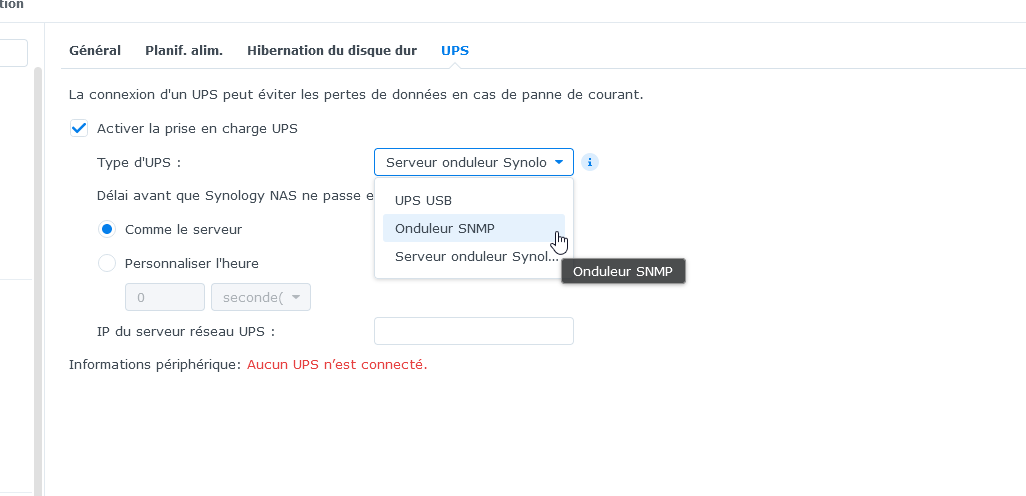The height and width of the screenshot is (496, 1026).
Task: Switch to the Général tab
Action: click(95, 50)
